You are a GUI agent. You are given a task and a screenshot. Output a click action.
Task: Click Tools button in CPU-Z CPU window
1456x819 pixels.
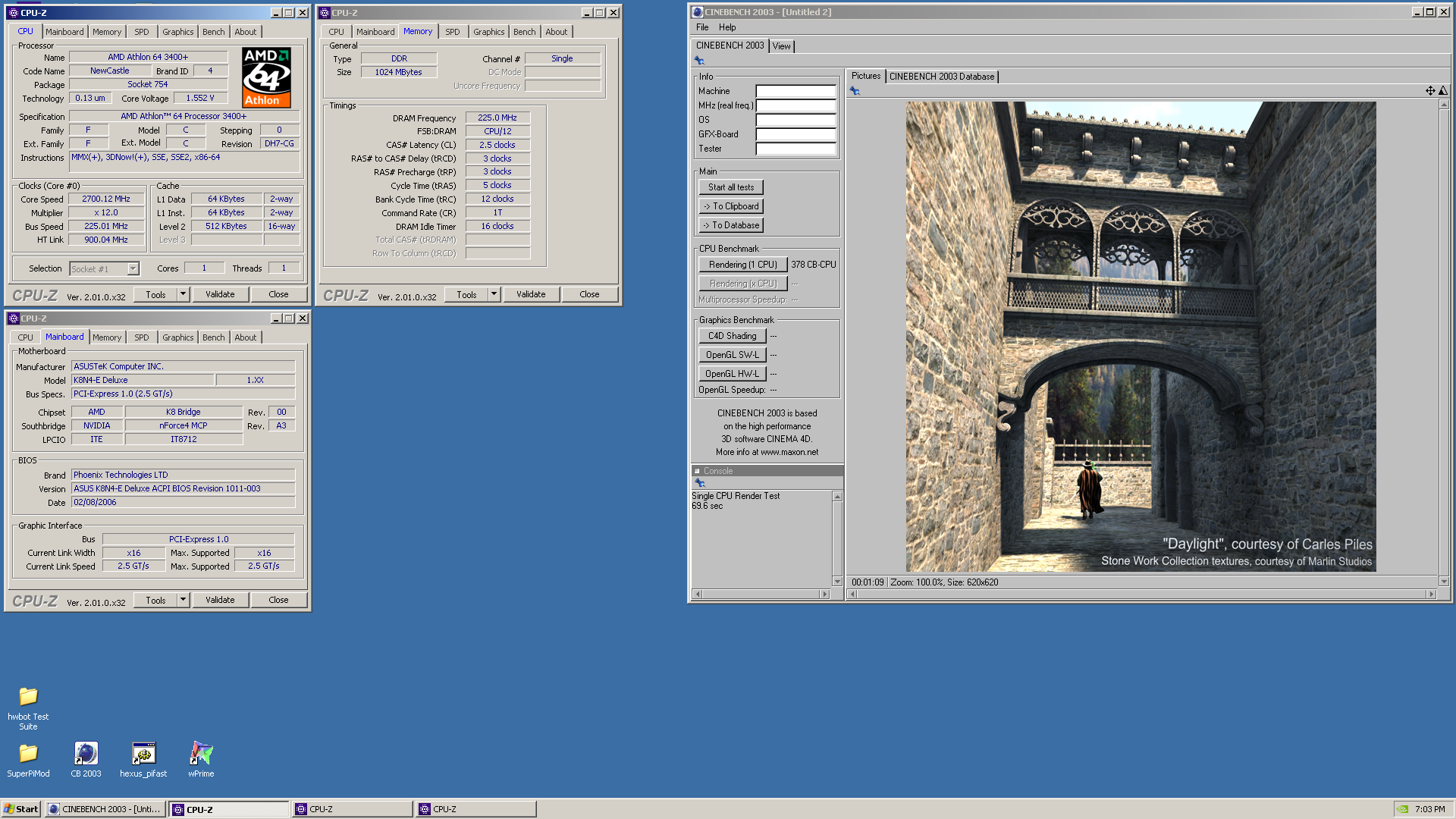point(155,294)
